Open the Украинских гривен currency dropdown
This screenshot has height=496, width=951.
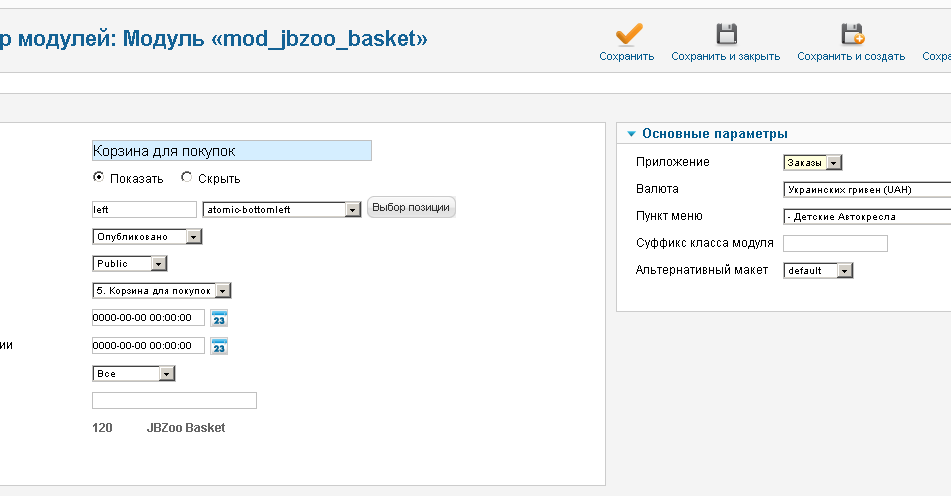point(866,189)
